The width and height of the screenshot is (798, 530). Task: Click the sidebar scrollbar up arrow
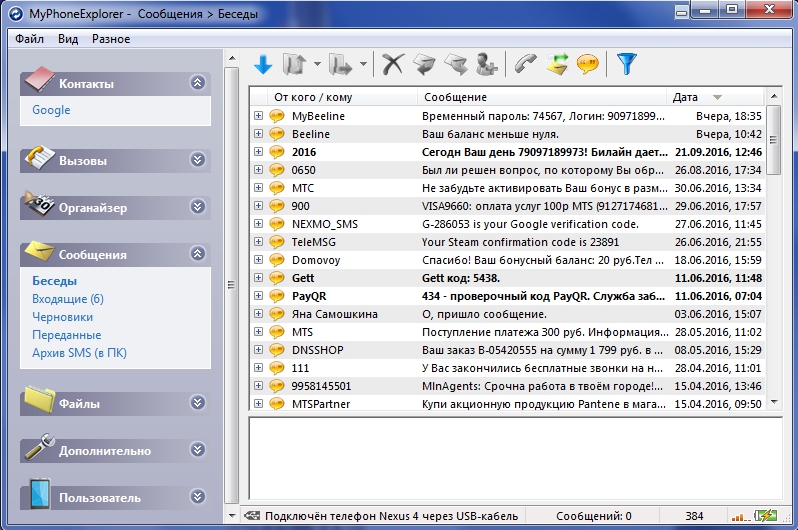232,58
